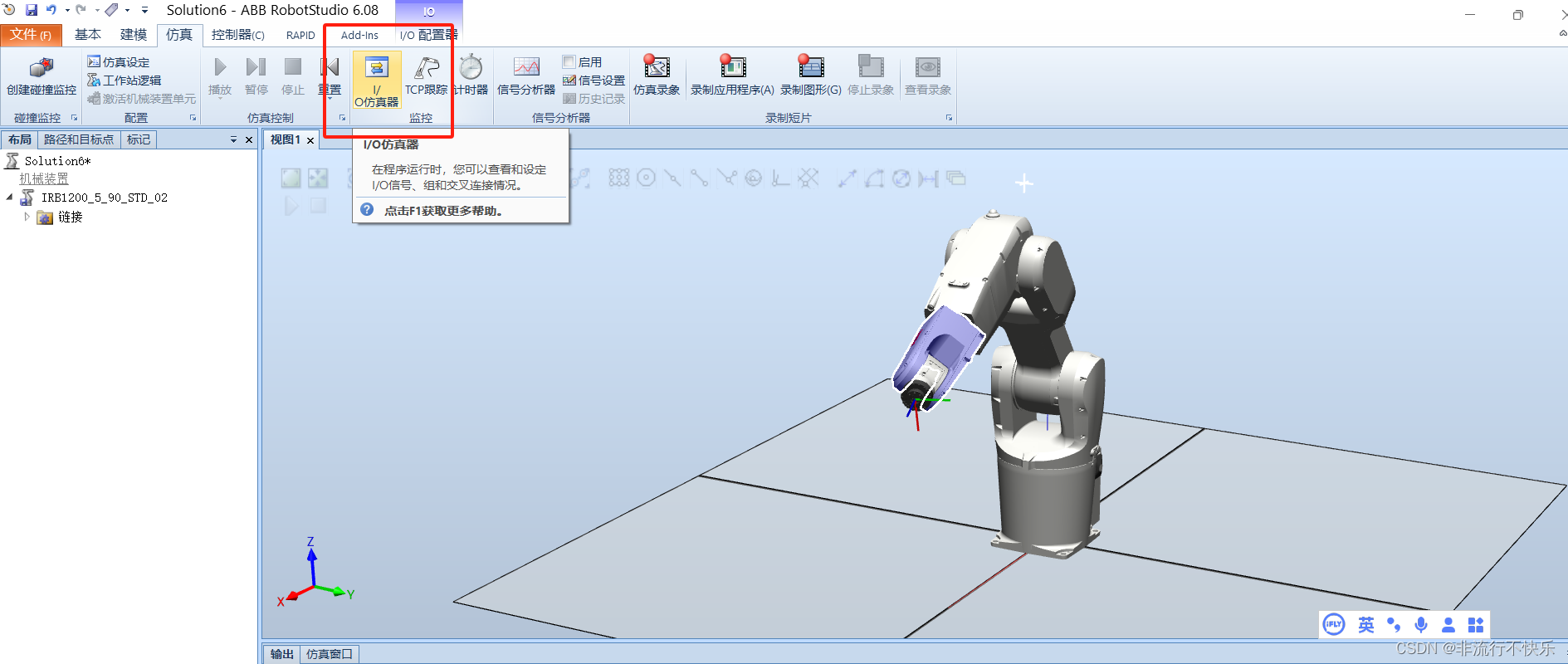
Task: Open the 配置 group dialog launcher
Action: 193,118
